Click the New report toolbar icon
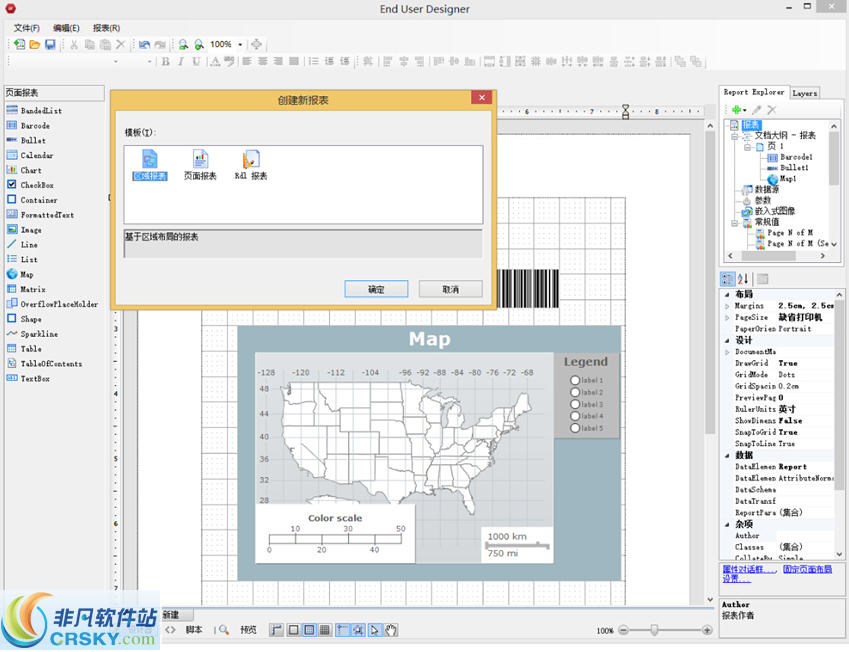Image resolution: width=849 pixels, height=652 pixels. tap(19, 44)
